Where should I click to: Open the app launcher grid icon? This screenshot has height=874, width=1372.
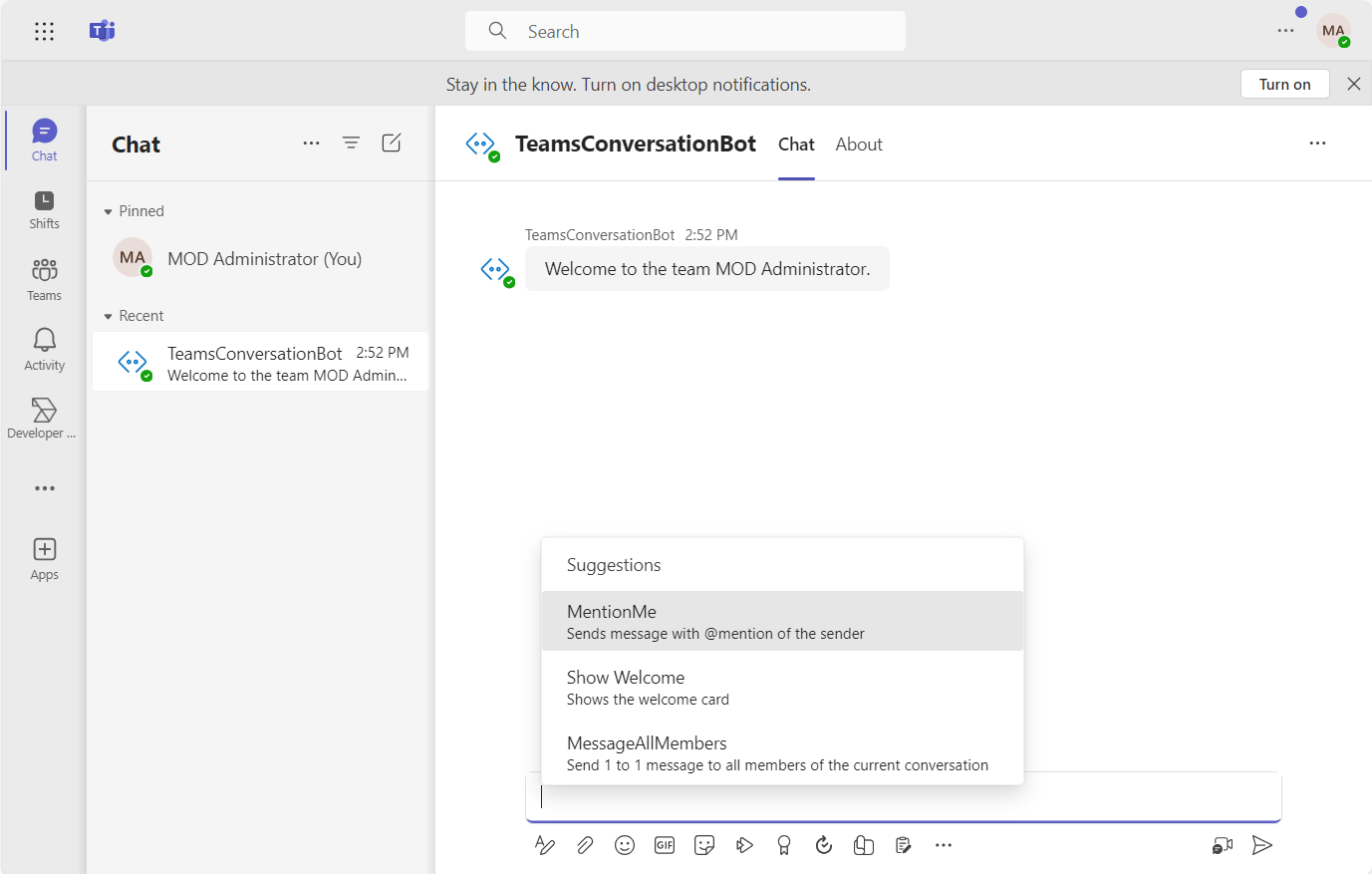click(x=44, y=31)
